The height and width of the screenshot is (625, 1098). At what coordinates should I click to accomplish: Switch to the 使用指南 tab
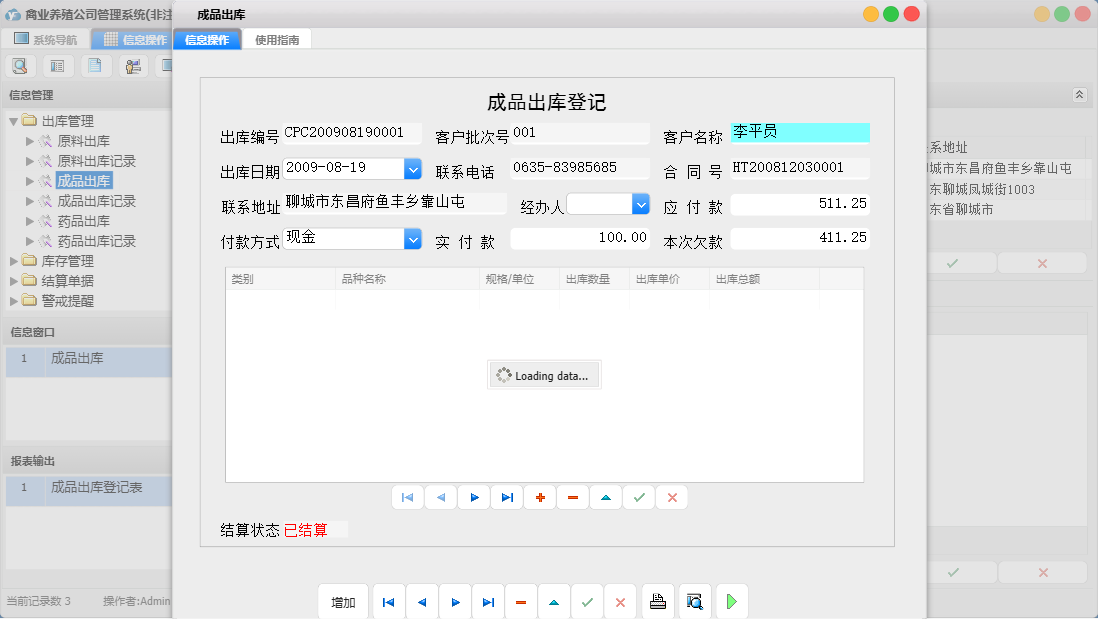277,39
